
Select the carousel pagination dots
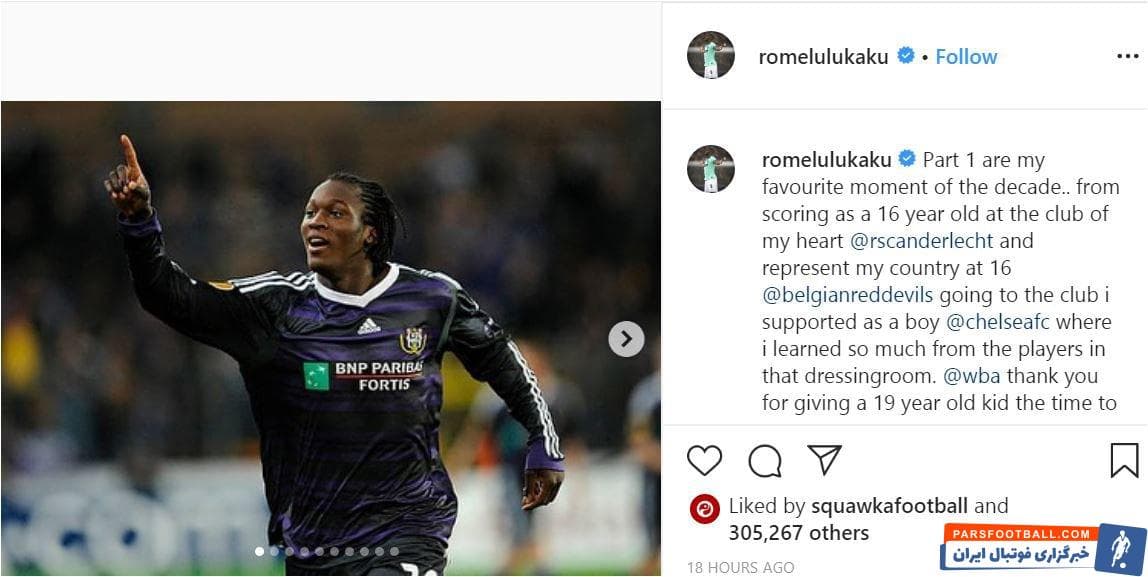327,551
